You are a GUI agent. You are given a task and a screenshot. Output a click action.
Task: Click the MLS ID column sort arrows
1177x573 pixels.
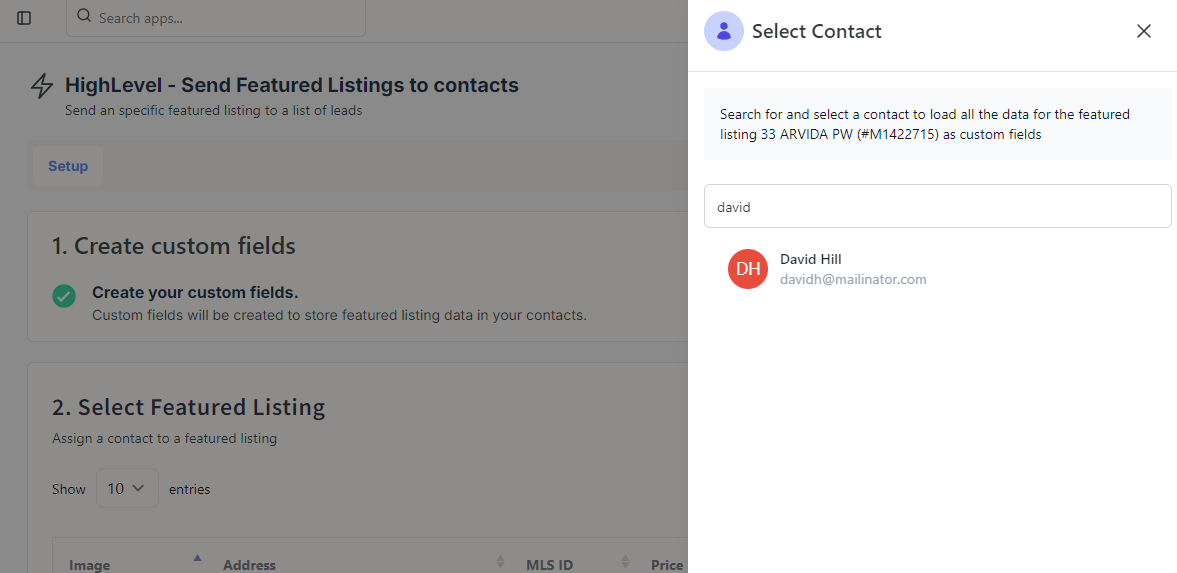tap(625, 562)
